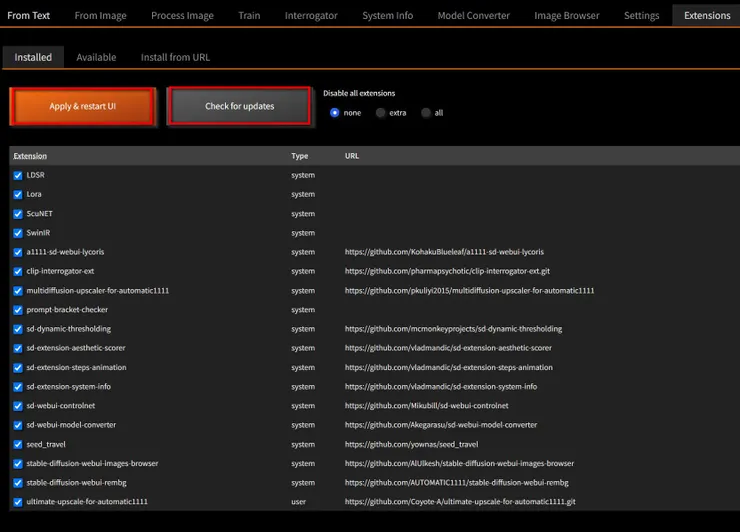Disable the stable-diffusion-webui-rembg checkbox
740x532 pixels.
point(18,483)
